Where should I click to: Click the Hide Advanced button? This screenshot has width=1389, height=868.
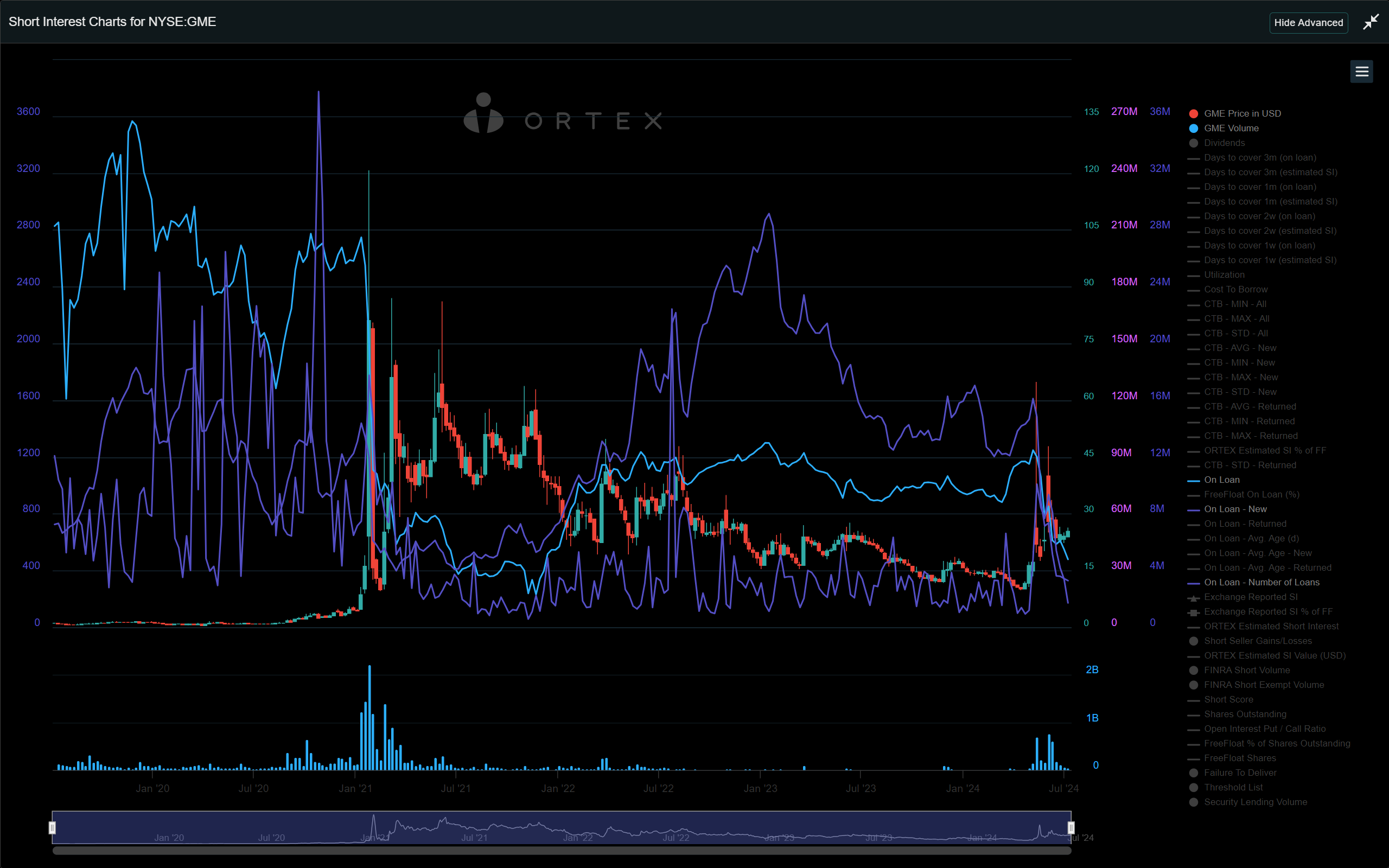(1309, 22)
